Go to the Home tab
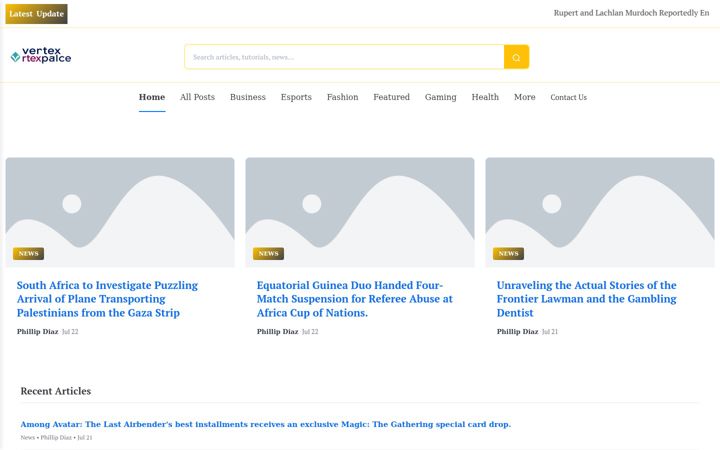 pyautogui.click(x=152, y=97)
